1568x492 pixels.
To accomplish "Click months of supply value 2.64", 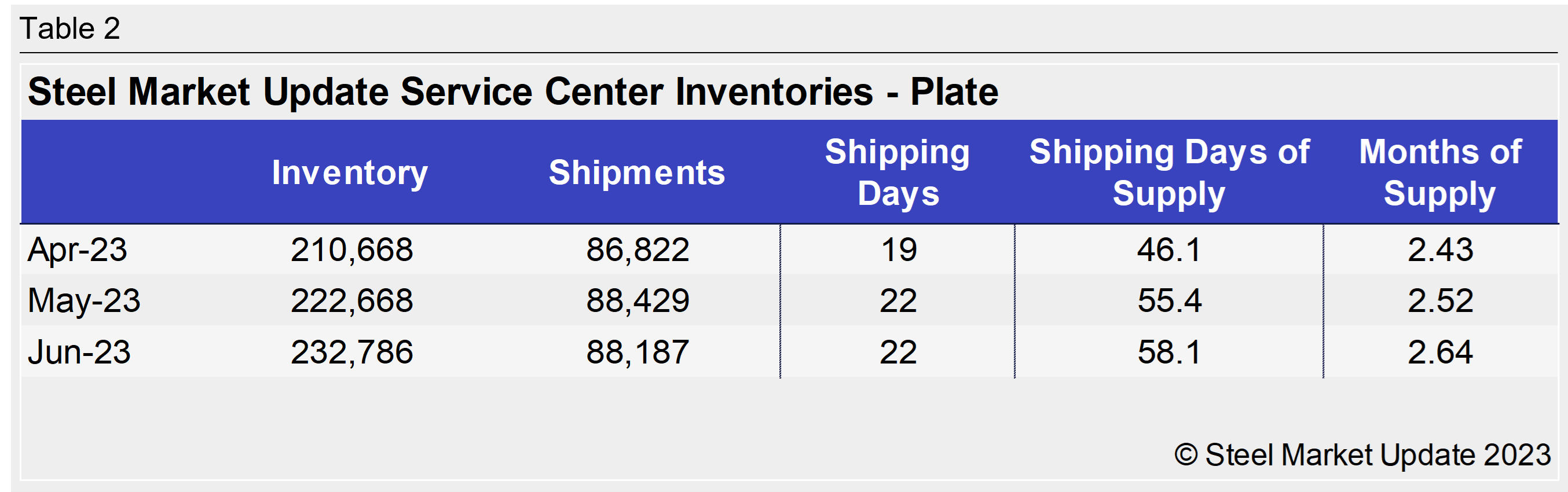I will [1440, 352].
